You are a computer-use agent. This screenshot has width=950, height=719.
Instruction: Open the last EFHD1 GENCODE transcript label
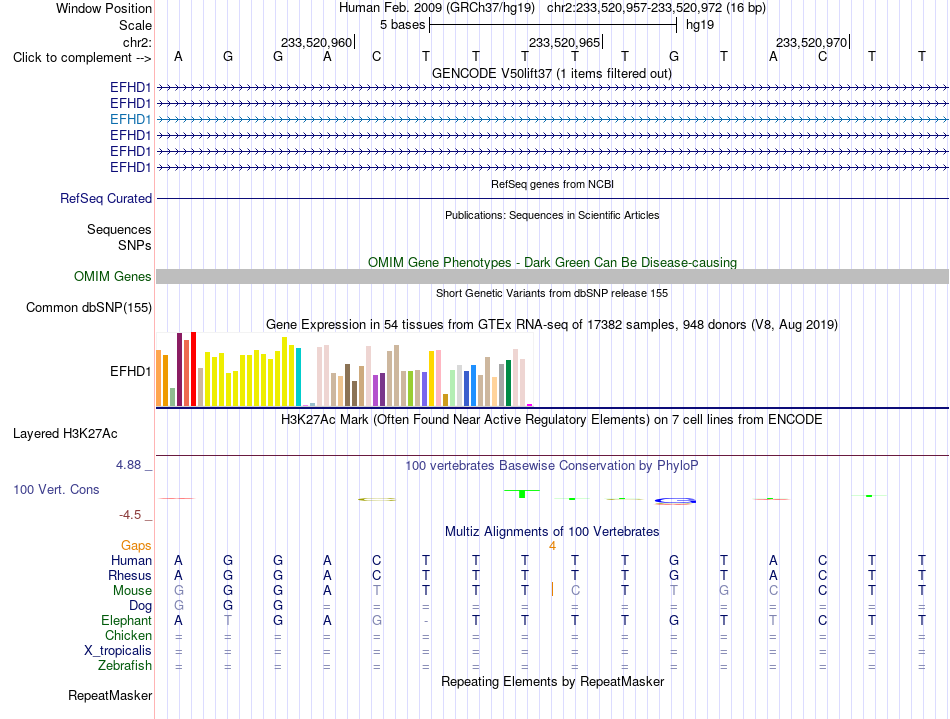[x=130, y=167]
